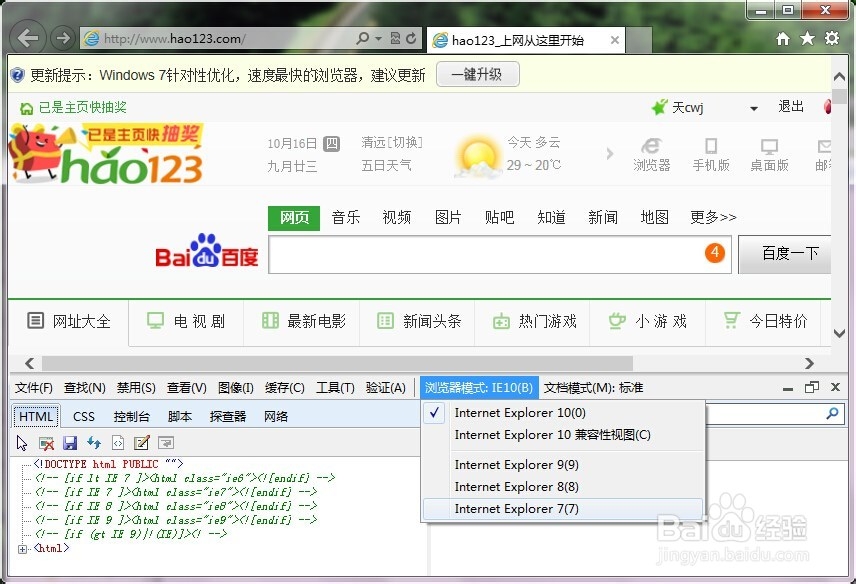Open favorites star icon
Image resolution: width=856 pixels, height=584 pixels.
tap(807, 38)
